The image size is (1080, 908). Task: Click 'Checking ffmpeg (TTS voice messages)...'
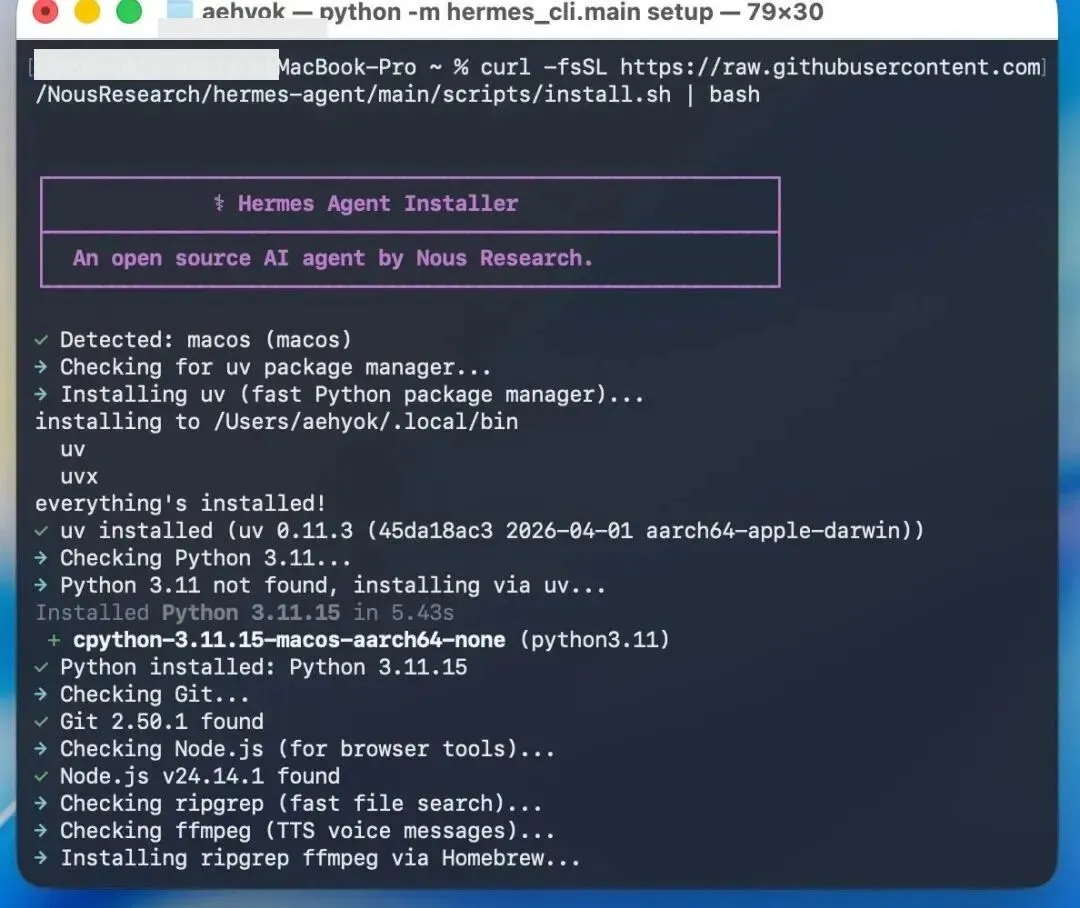[307, 831]
